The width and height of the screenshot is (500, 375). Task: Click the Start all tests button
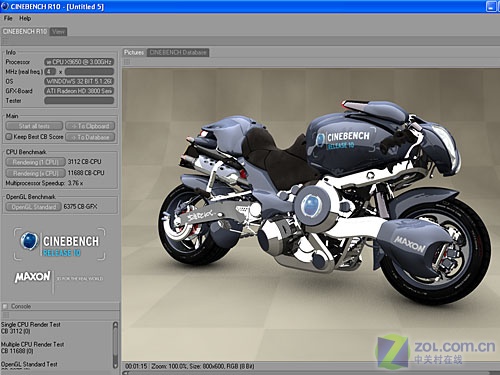point(34,126)
